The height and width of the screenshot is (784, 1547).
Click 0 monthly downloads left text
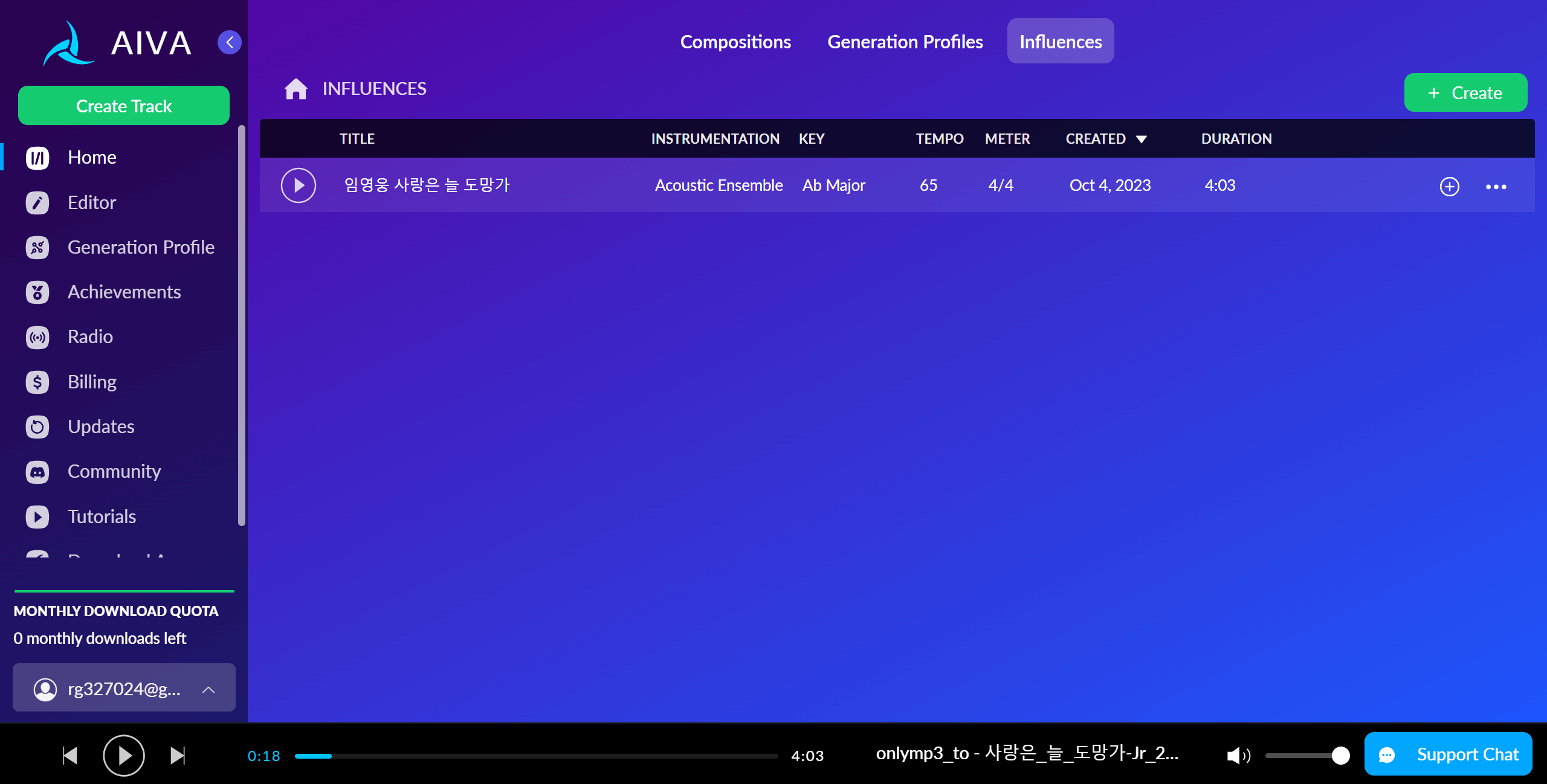pos(100,638)
